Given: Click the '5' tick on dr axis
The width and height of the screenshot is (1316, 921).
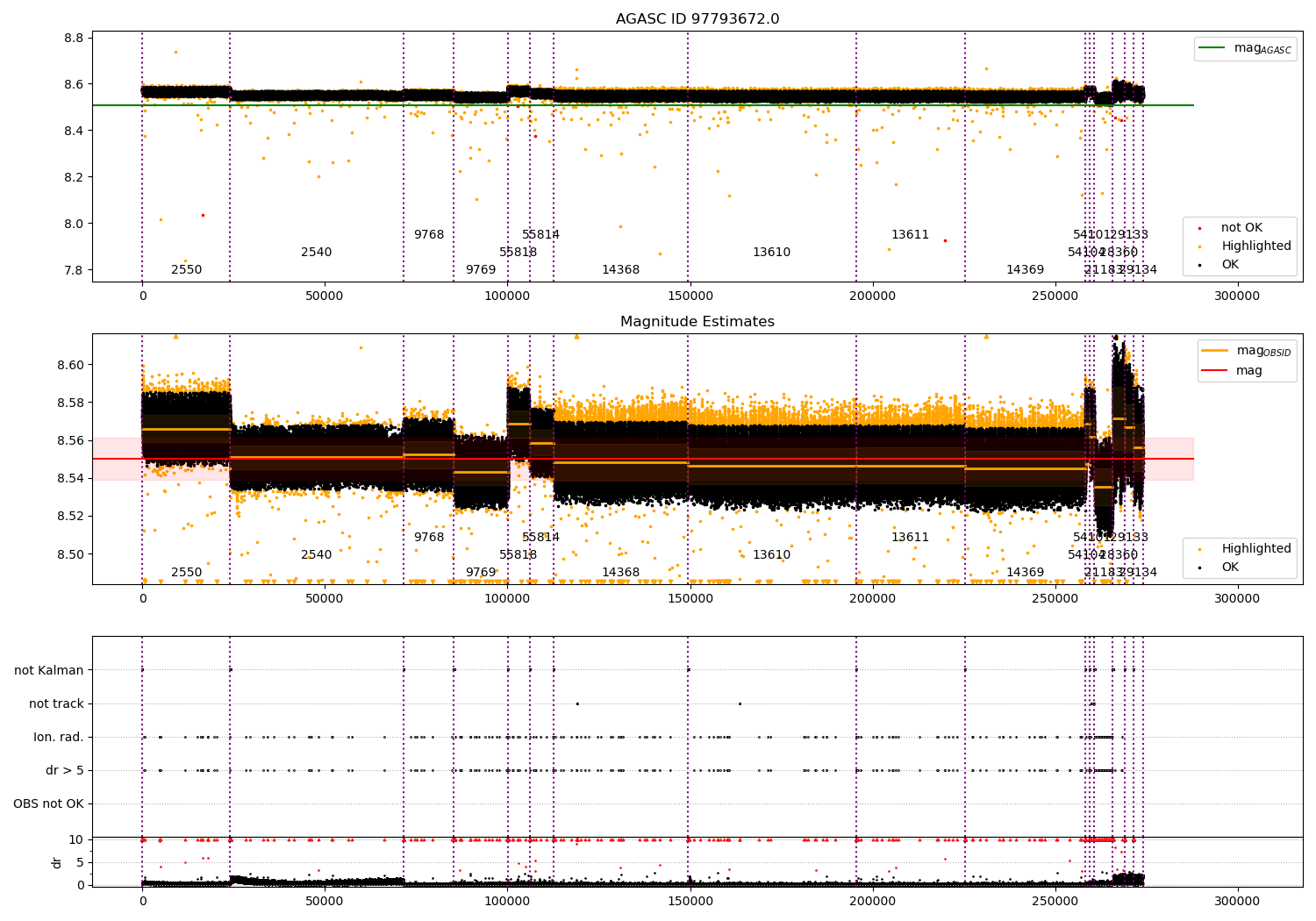Looking at the screenshot, I should [81, 862].
